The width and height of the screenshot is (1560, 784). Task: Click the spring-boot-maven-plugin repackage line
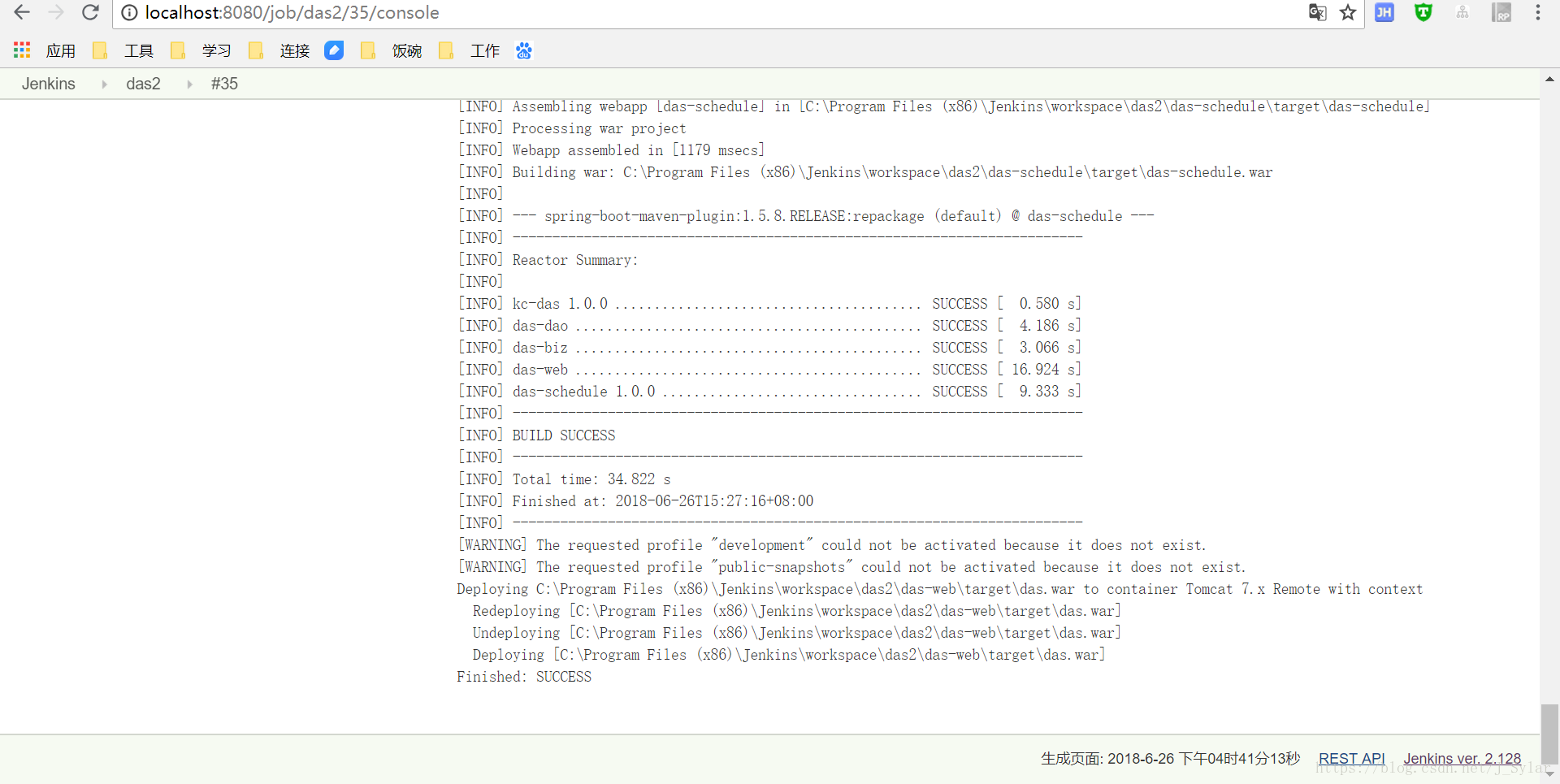coord(806,216)
